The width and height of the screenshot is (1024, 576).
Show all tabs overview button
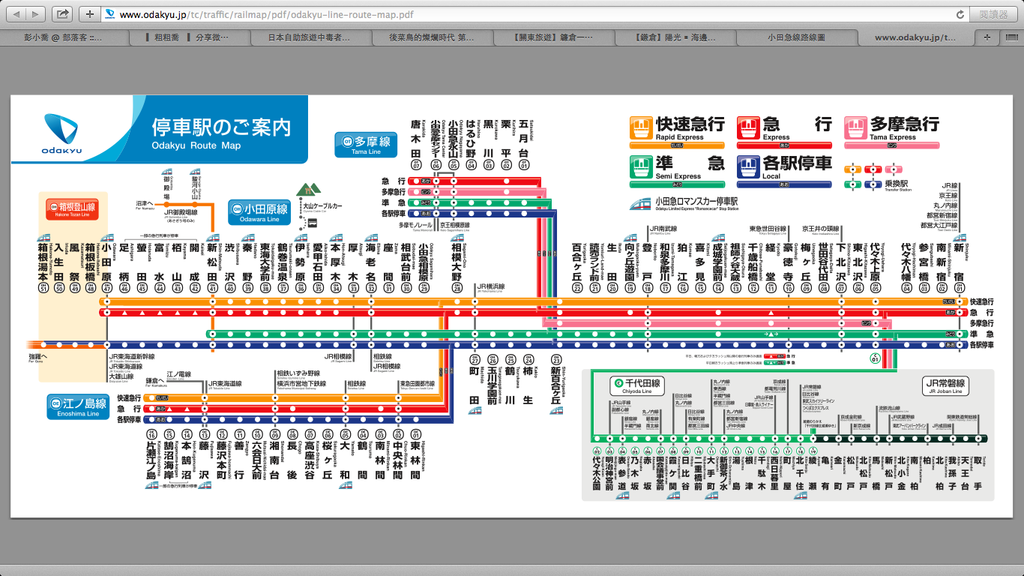click(x=1010, y=38)
